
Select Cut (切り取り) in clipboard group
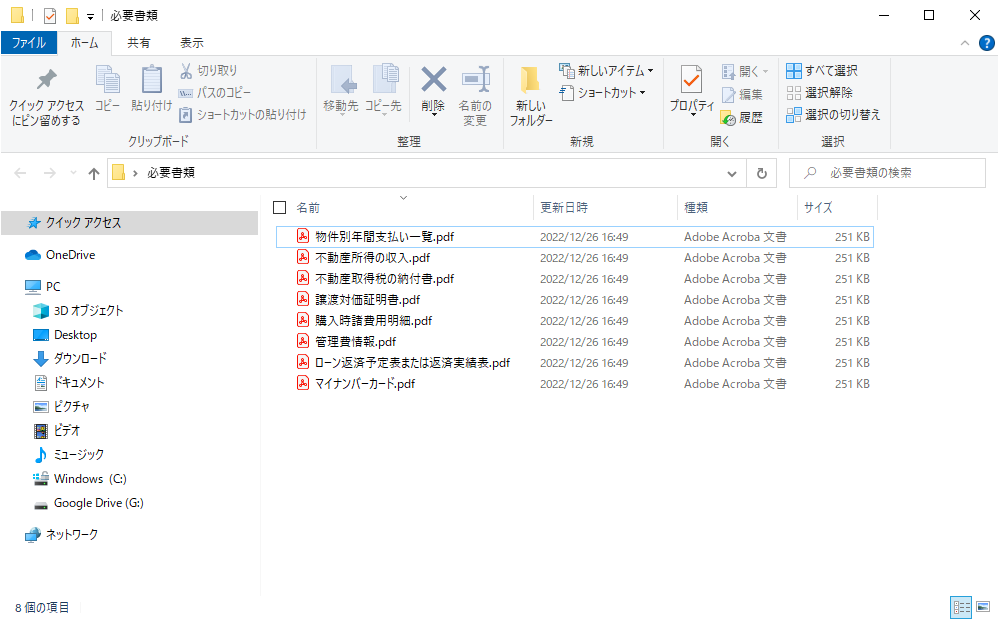click(x=208, y=70)
